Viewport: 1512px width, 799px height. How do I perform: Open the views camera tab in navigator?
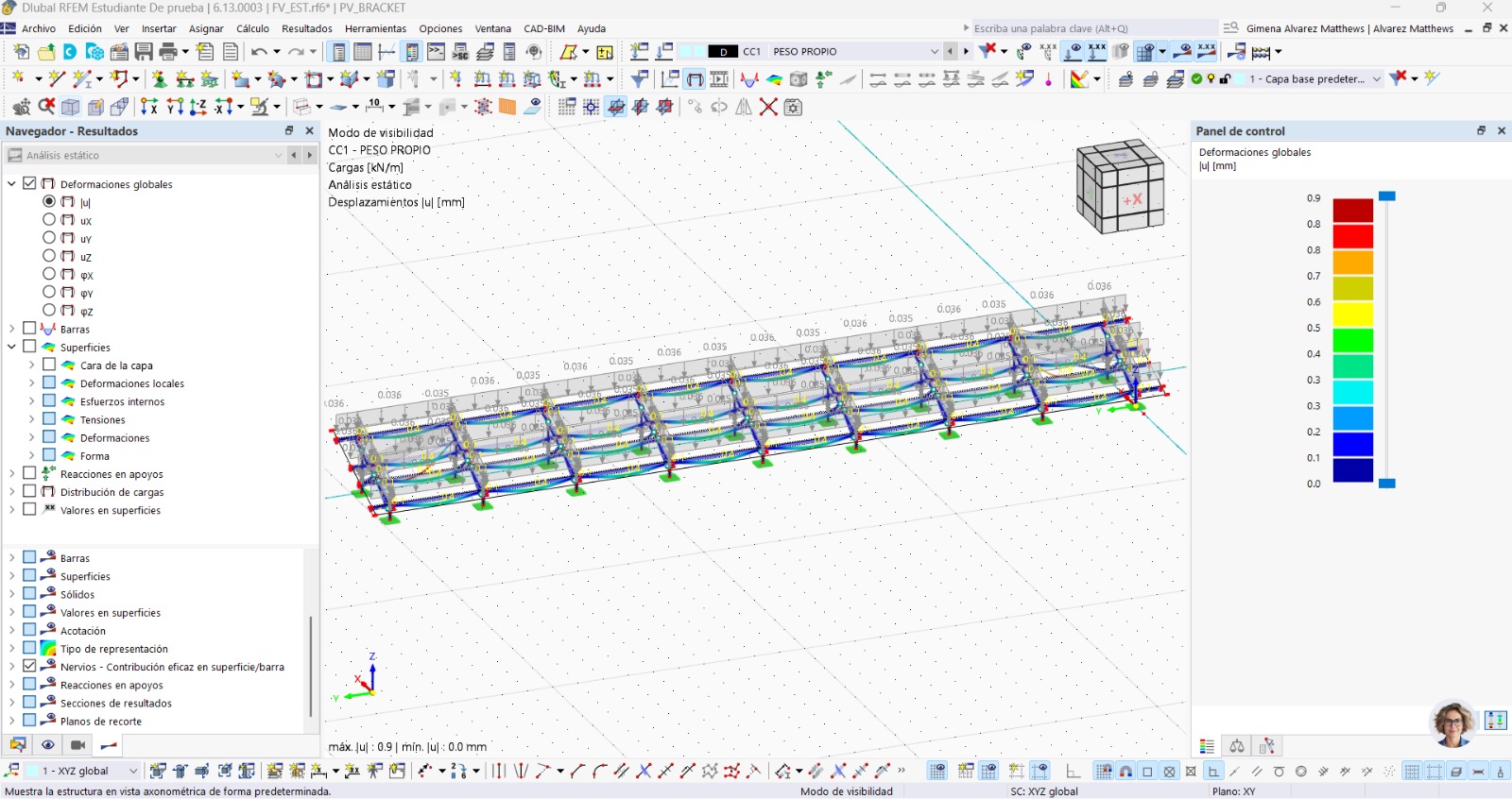[x=78, y=745]
